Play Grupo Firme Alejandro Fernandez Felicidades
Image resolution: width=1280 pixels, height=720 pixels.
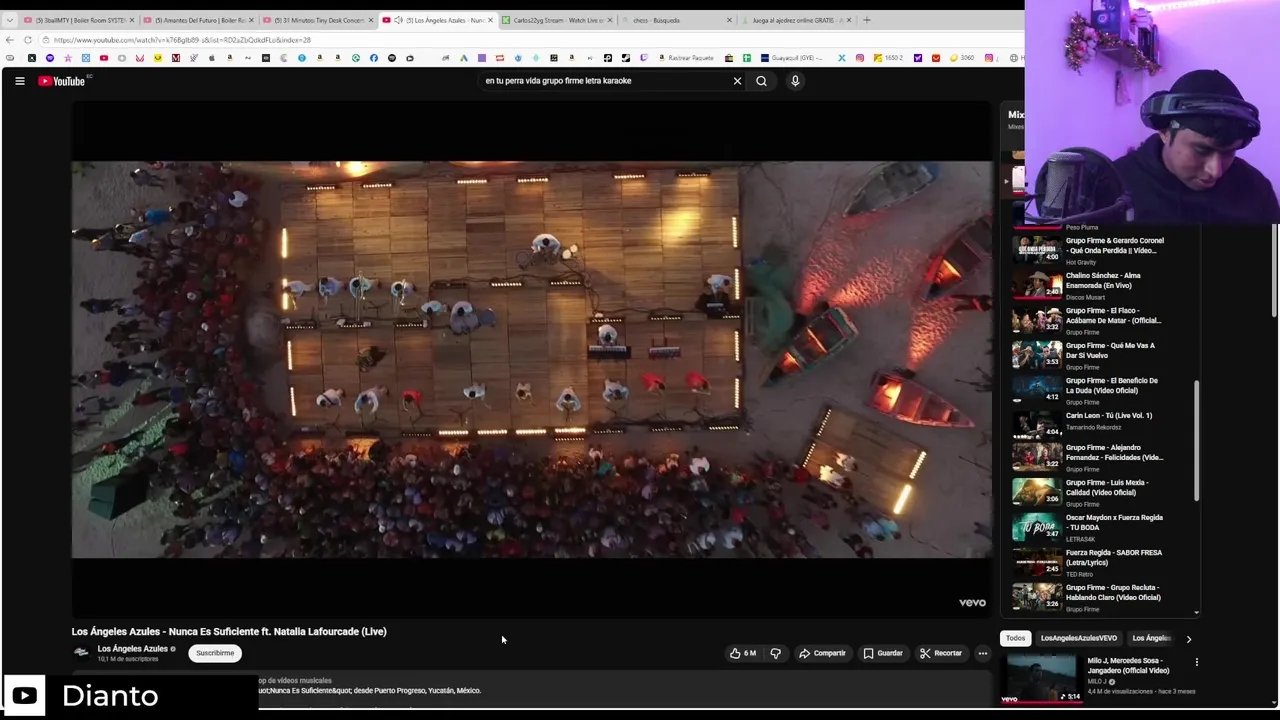(1100, 457)
